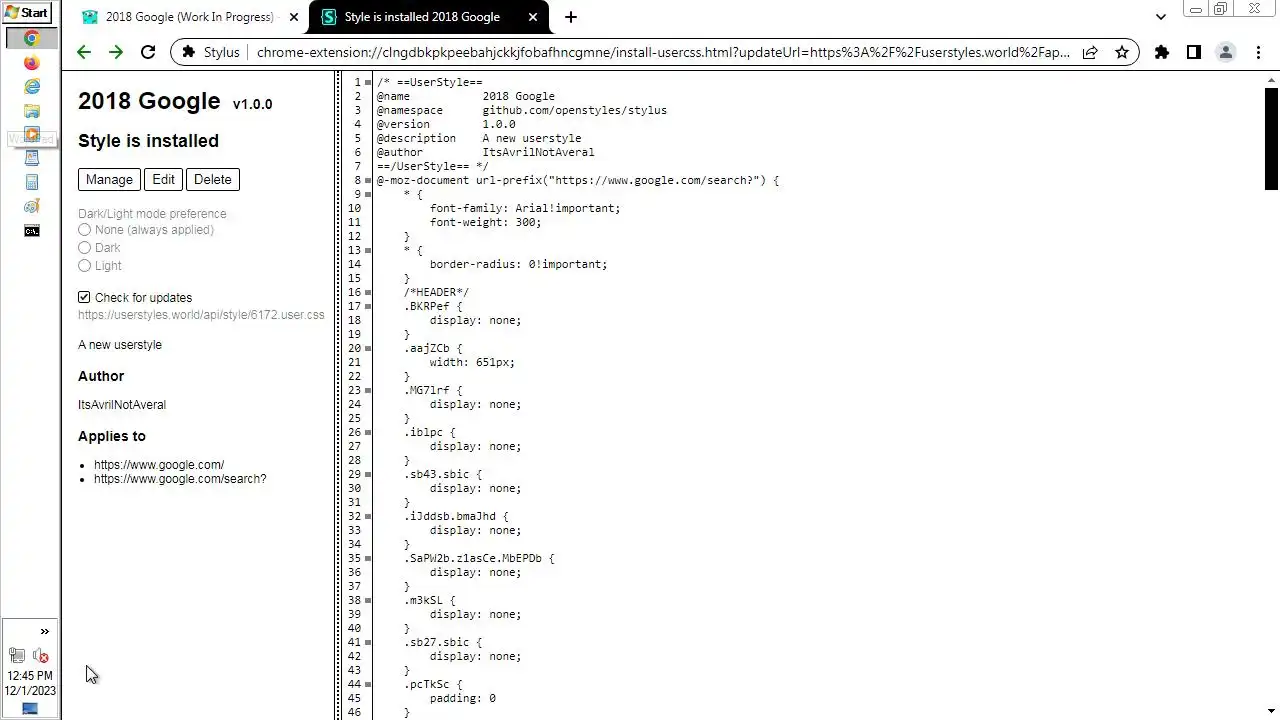
Task: Close the 'Style is installed 2018 Google' tab
Action: coord(532,17)
